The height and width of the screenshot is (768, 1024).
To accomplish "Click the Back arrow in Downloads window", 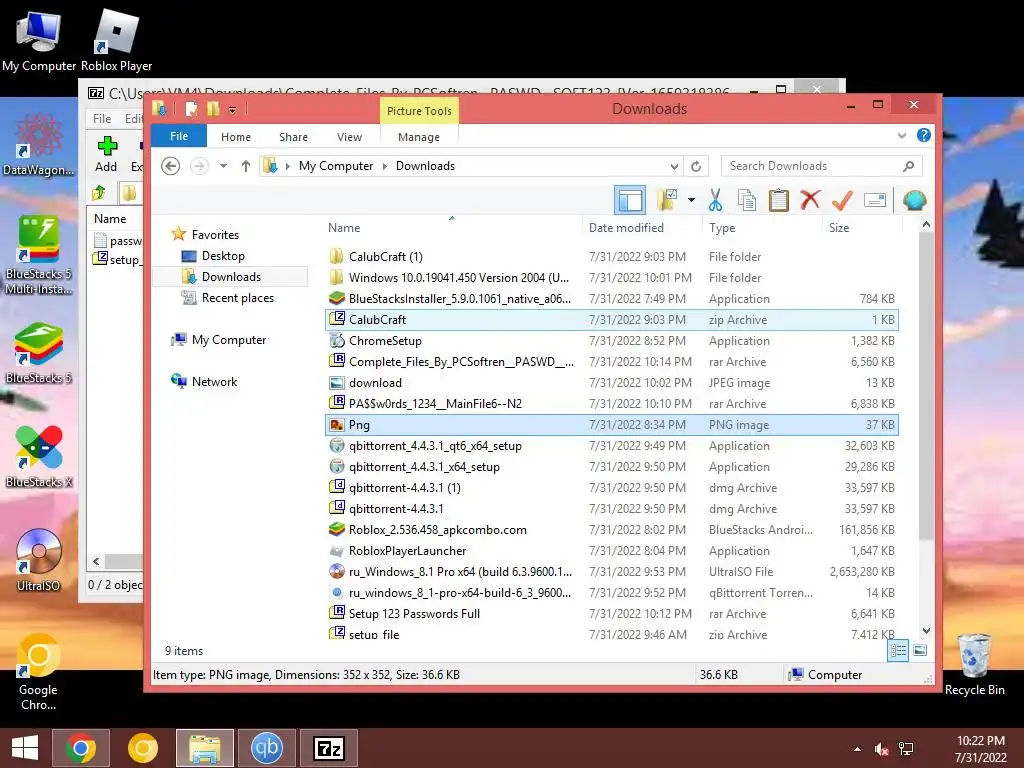I will pos(170,166).
